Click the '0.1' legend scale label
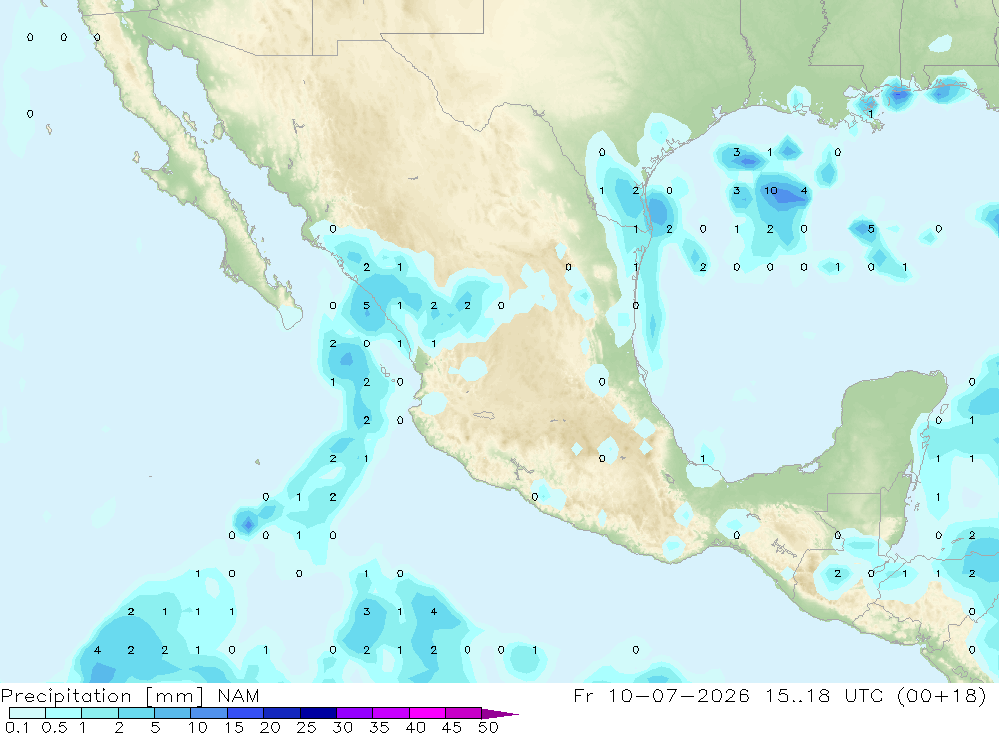This screenshot has height=733, width=1000. (17, 727)
